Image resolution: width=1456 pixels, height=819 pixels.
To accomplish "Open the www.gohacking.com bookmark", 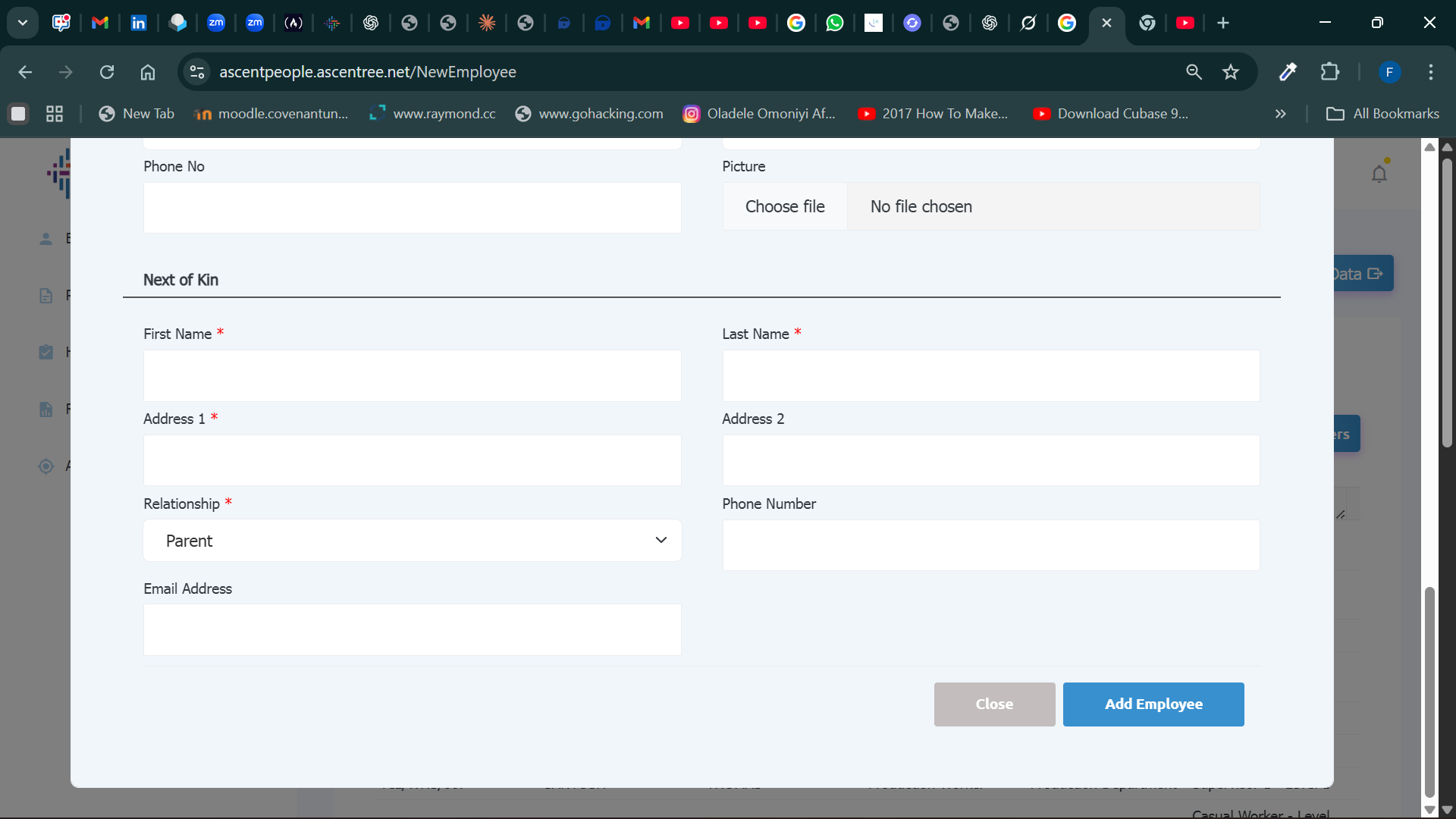I will 588,114.
